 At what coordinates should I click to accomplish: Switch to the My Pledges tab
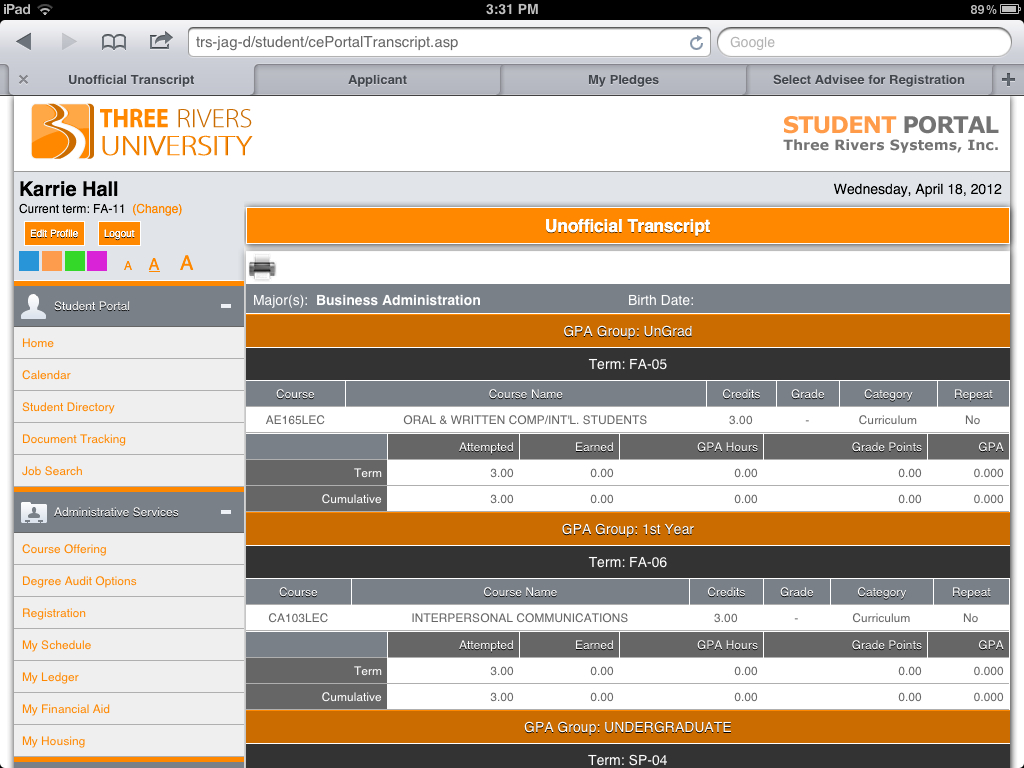point(623,80)
